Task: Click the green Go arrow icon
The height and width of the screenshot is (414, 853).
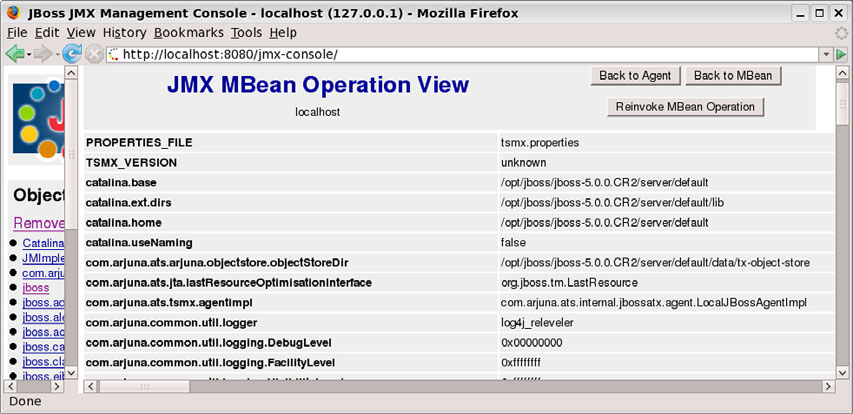Action: click(x=842, y=53)
